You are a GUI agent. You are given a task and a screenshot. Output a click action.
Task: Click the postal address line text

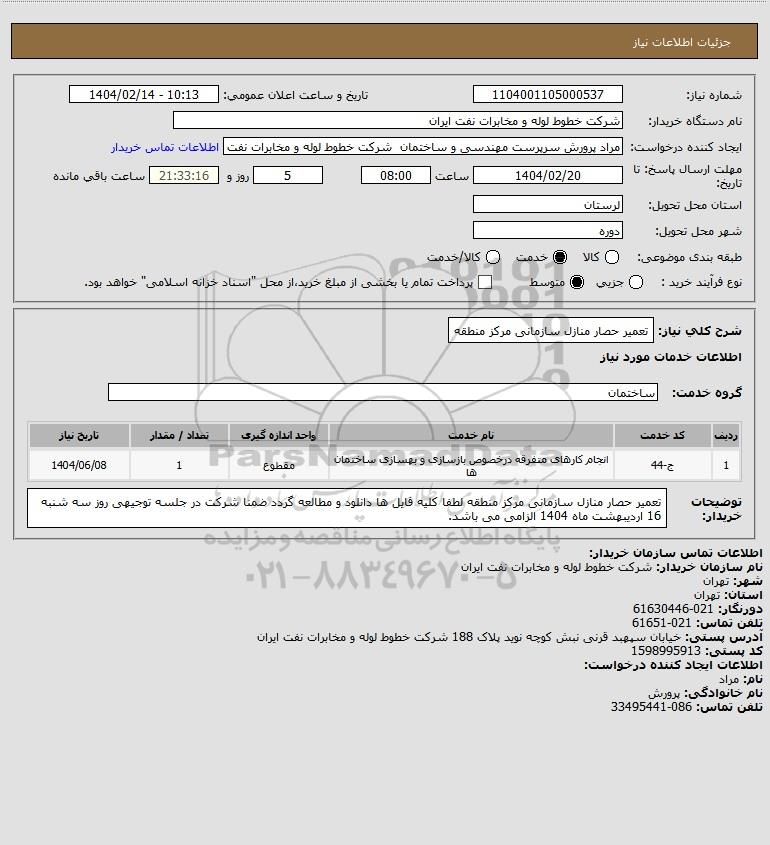click(469, 637)
